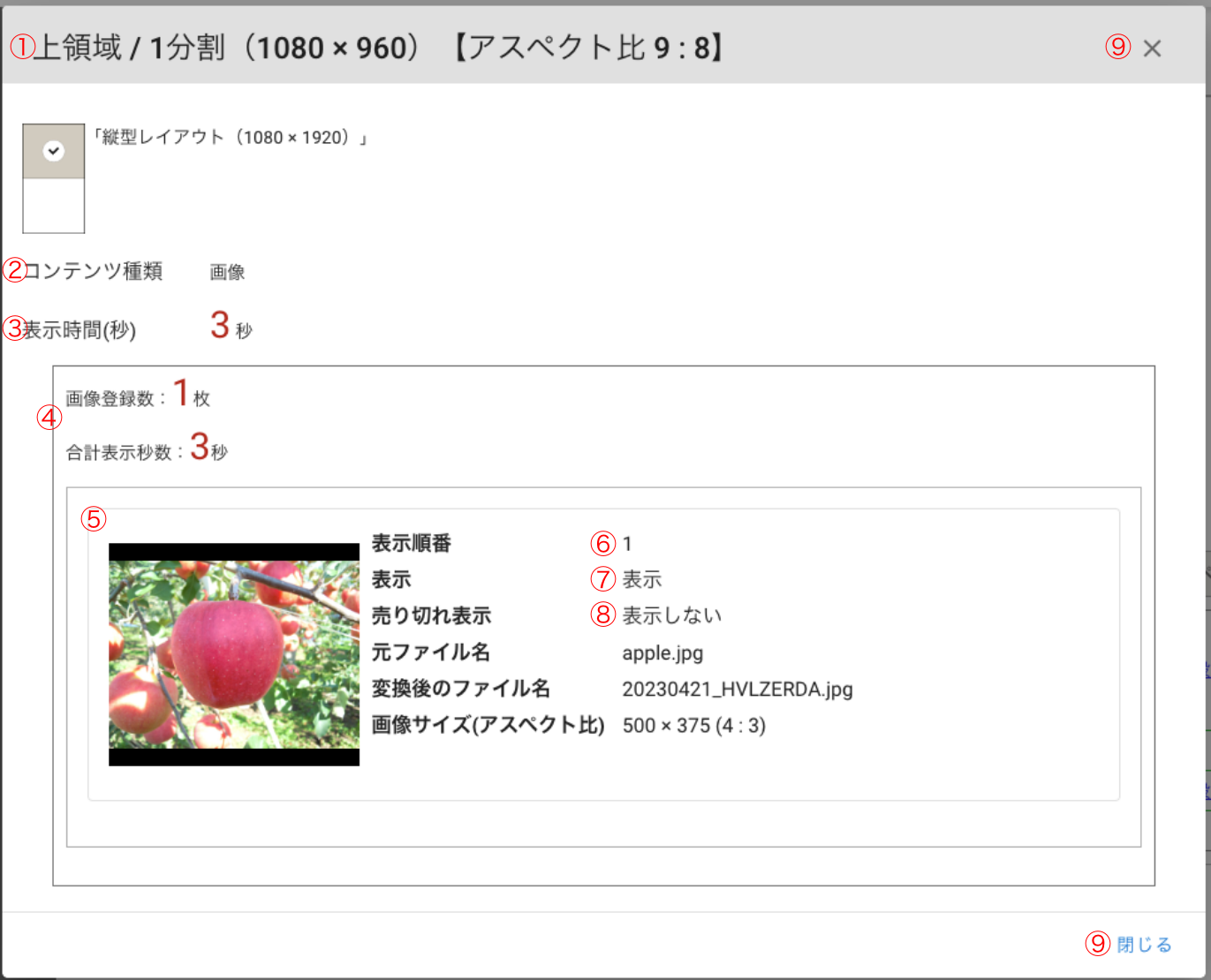
Task: Click the 表示しない value for 売り切れ表示
Action: (x=672, y=615)
